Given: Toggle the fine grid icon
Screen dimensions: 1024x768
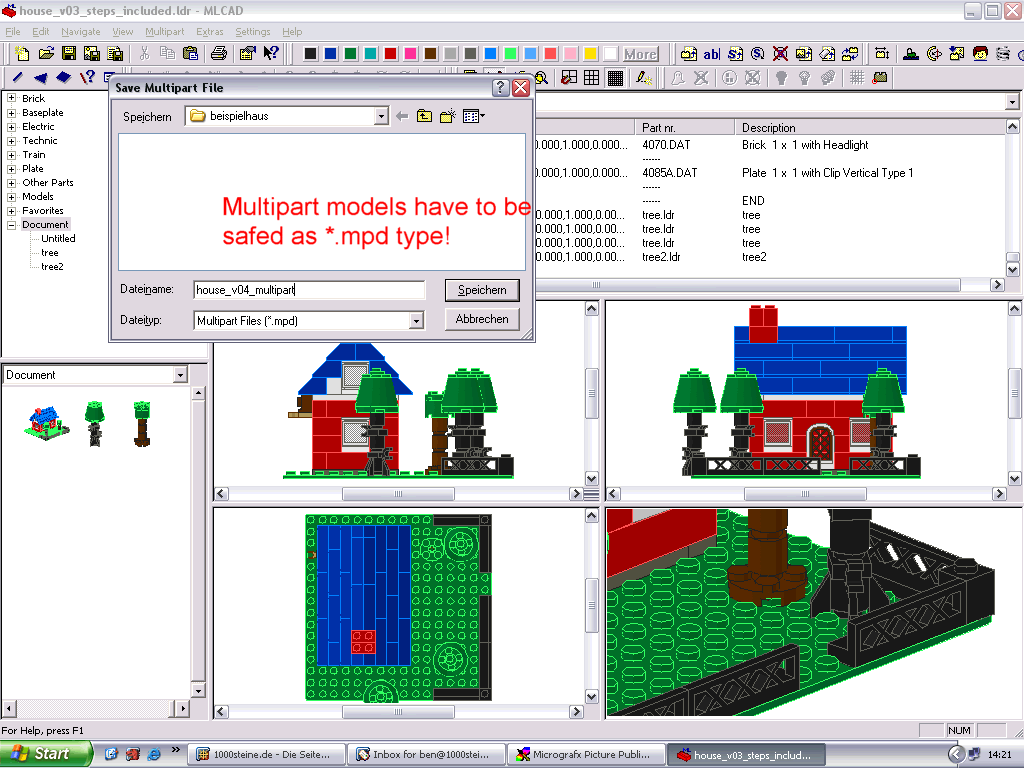Looking at the screenshot, I should pyautogui.click(x=615, y=78).
